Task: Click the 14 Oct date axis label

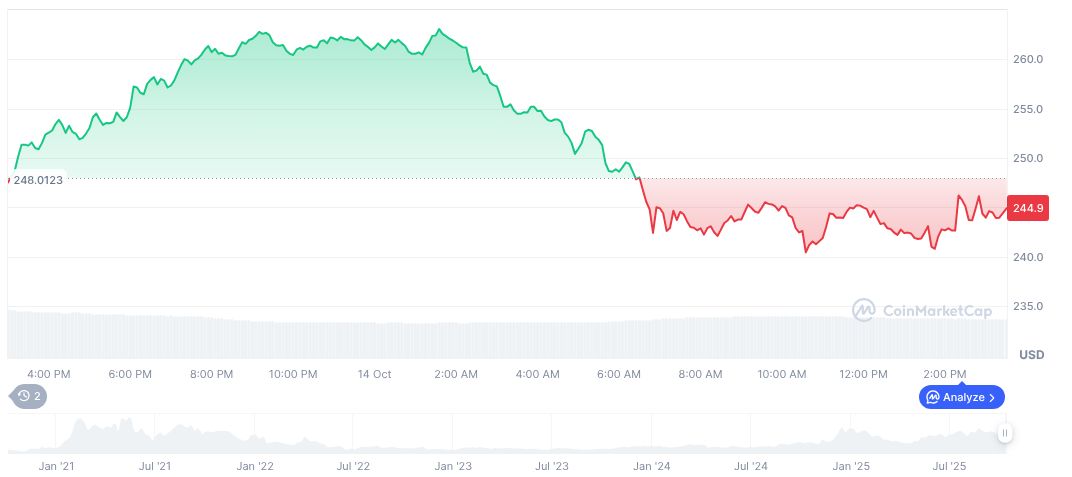Action: click(x=375, y=374)
